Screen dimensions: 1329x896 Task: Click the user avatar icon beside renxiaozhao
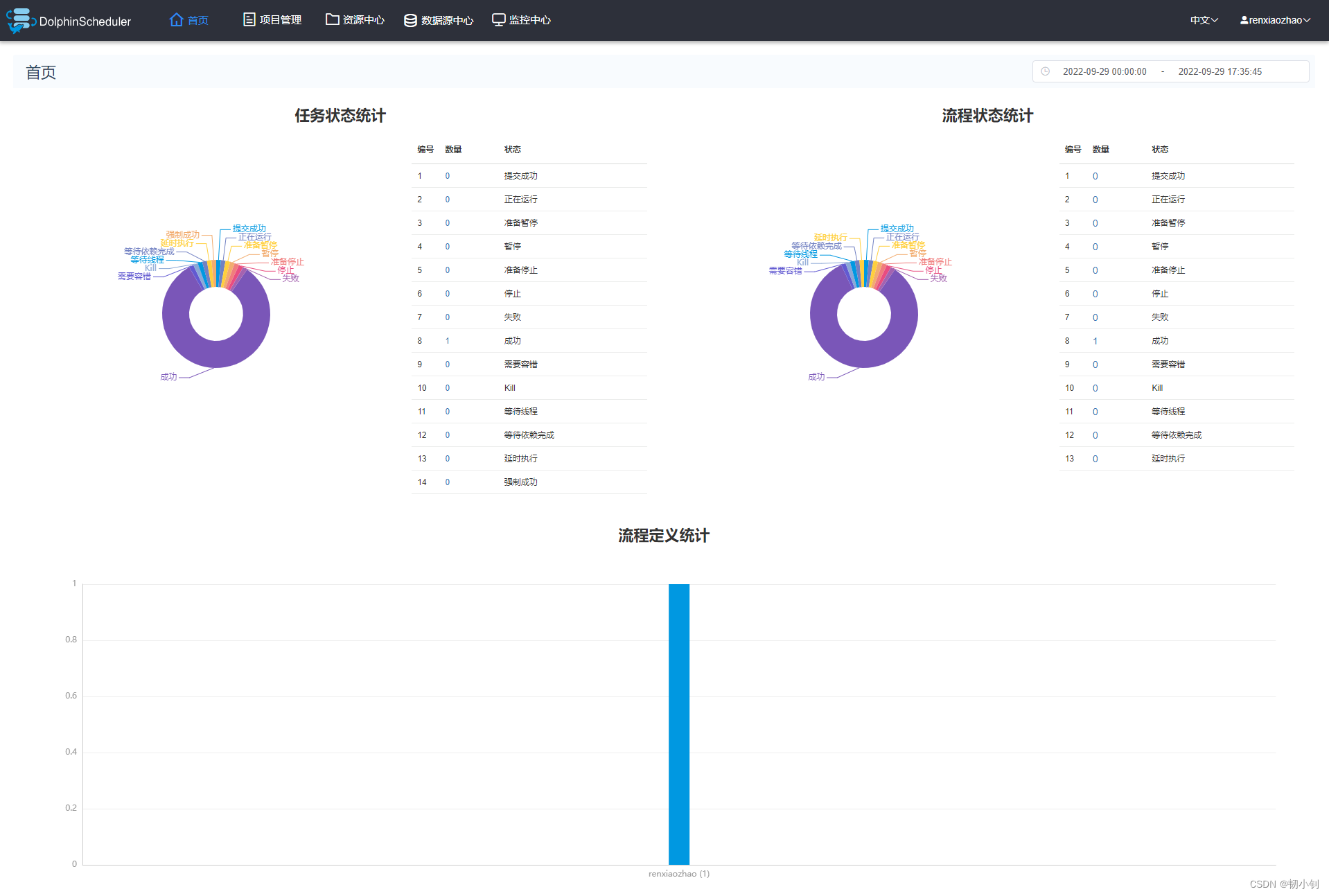pyautogui.click(x=1244, y=20)
